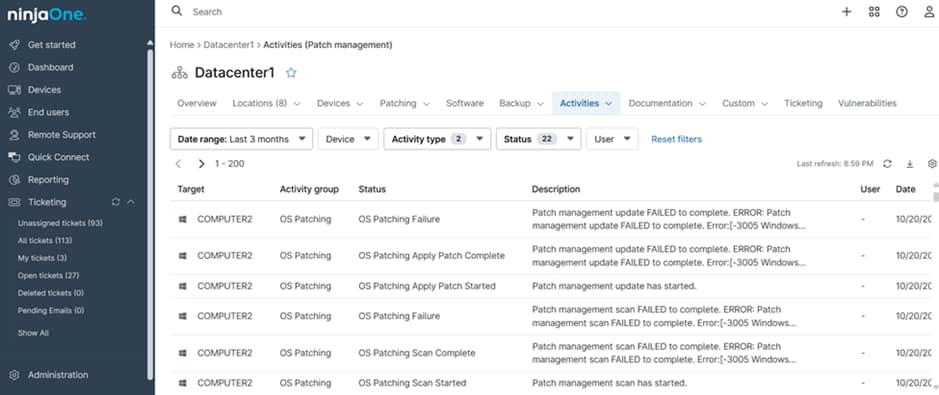Click the Dashboard gauge icon
Screen dimensions: 939x395
[x=14, y=68]
